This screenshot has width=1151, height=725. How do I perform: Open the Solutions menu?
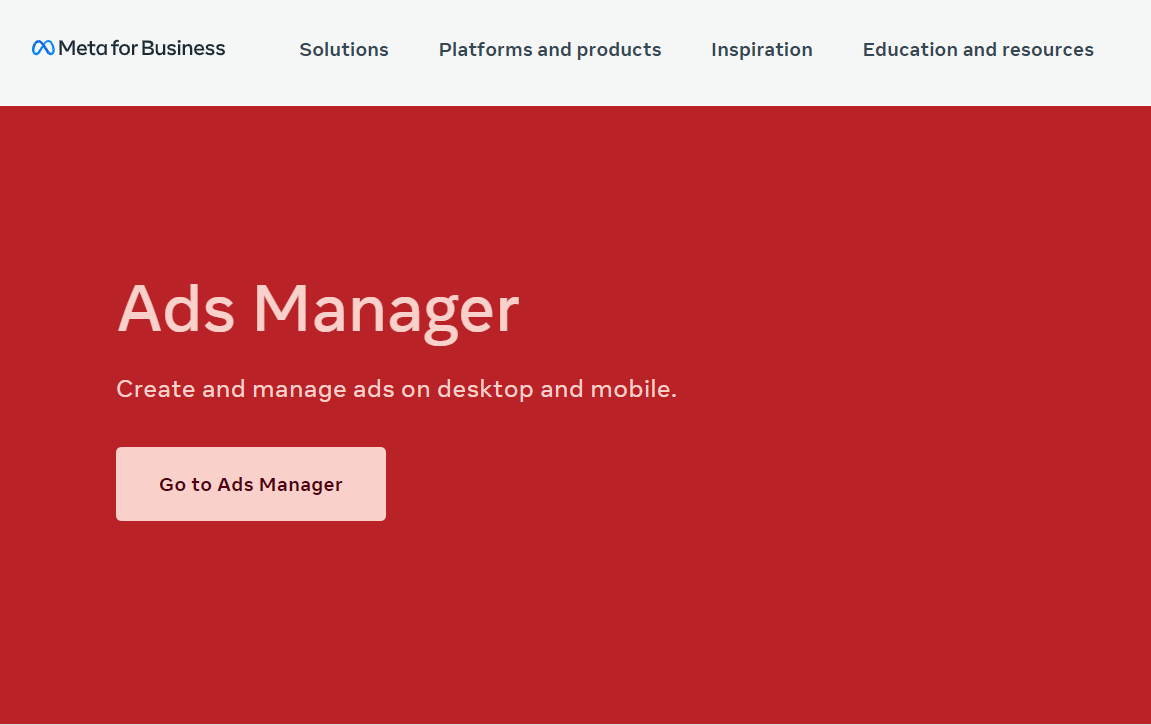[344, 49]
